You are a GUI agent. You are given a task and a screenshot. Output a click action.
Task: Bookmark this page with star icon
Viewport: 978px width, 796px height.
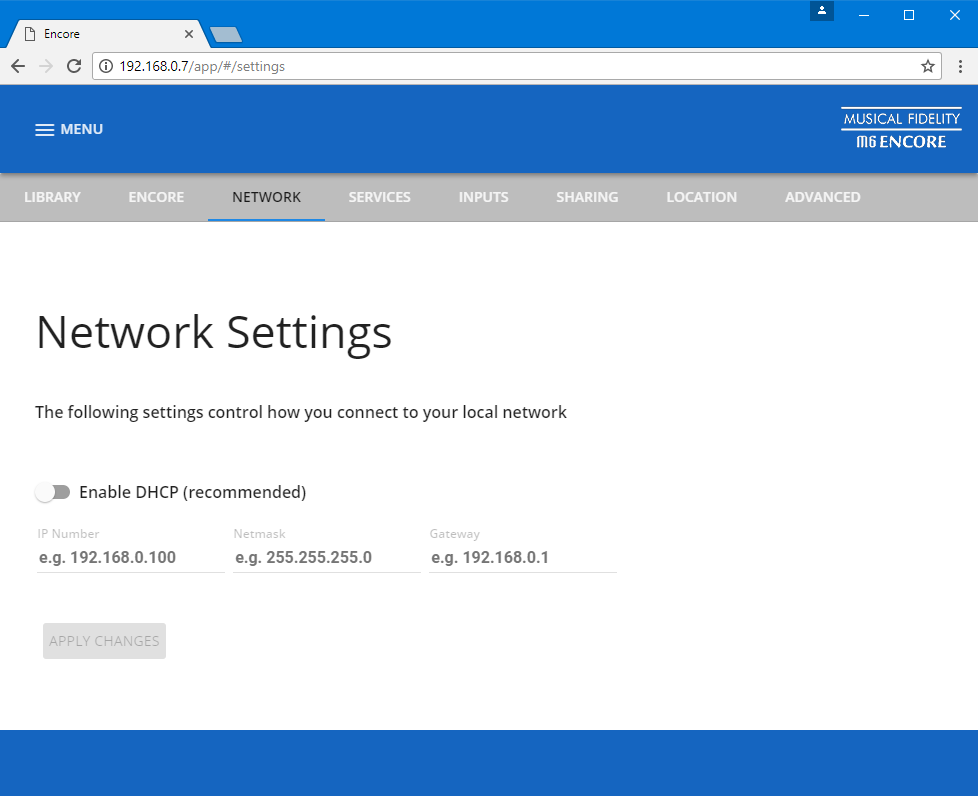pyautogui.click(x=927, y=66)
